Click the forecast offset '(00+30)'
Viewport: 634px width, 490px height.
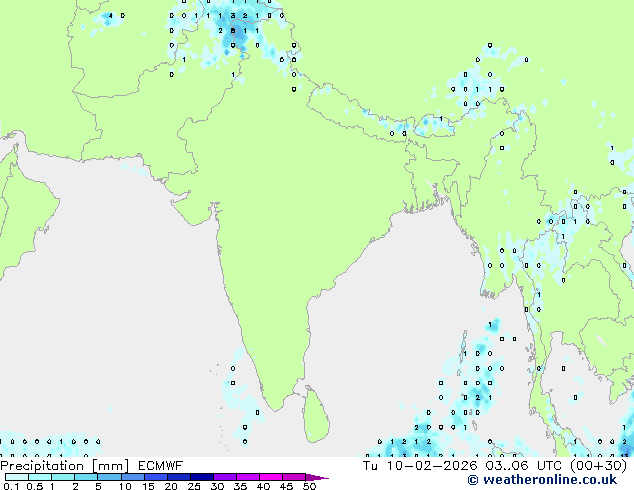point(598,466)
